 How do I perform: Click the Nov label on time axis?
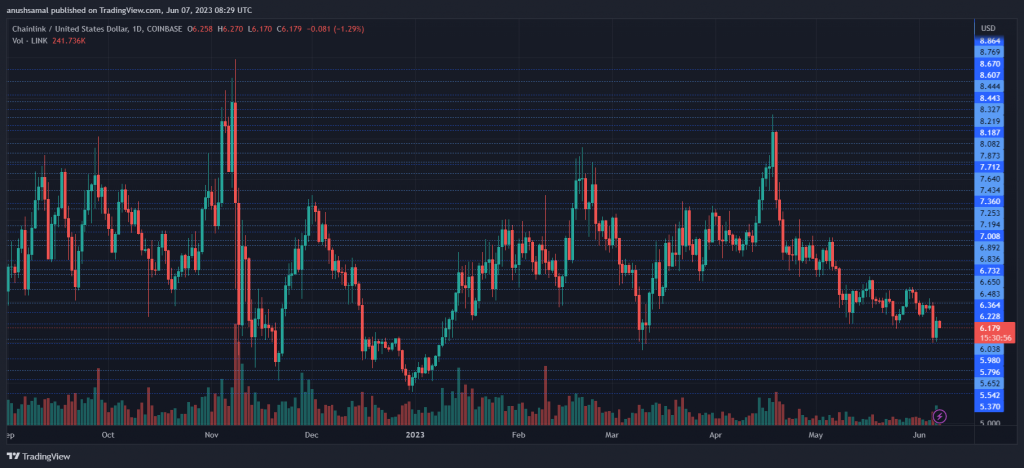point(211,436)
